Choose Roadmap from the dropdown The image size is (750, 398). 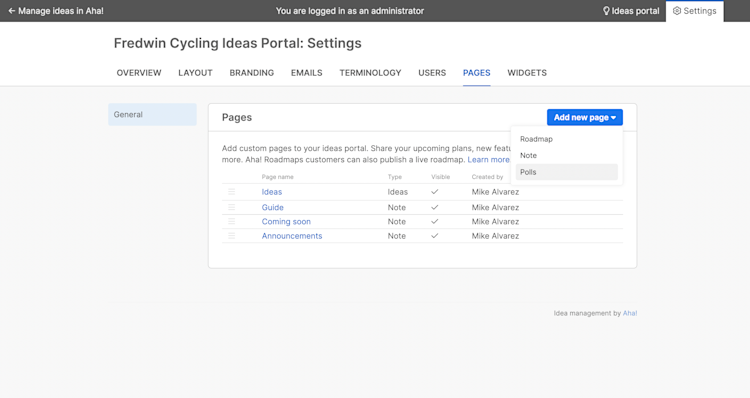567,139
